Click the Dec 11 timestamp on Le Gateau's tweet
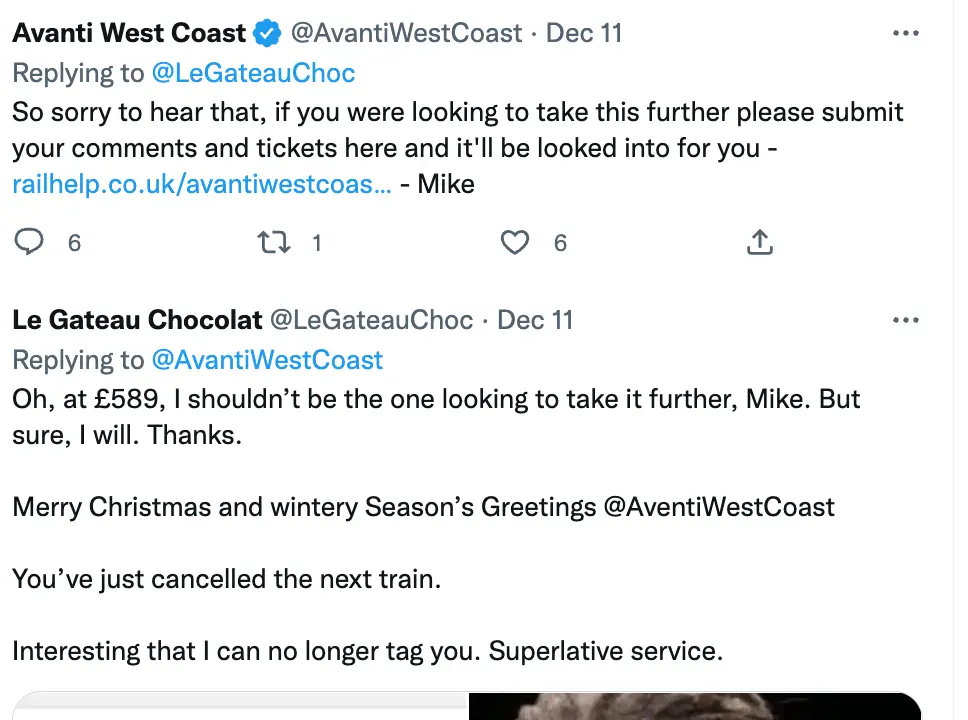This screenshot has height=720, width=968. (x=535, y=319)
